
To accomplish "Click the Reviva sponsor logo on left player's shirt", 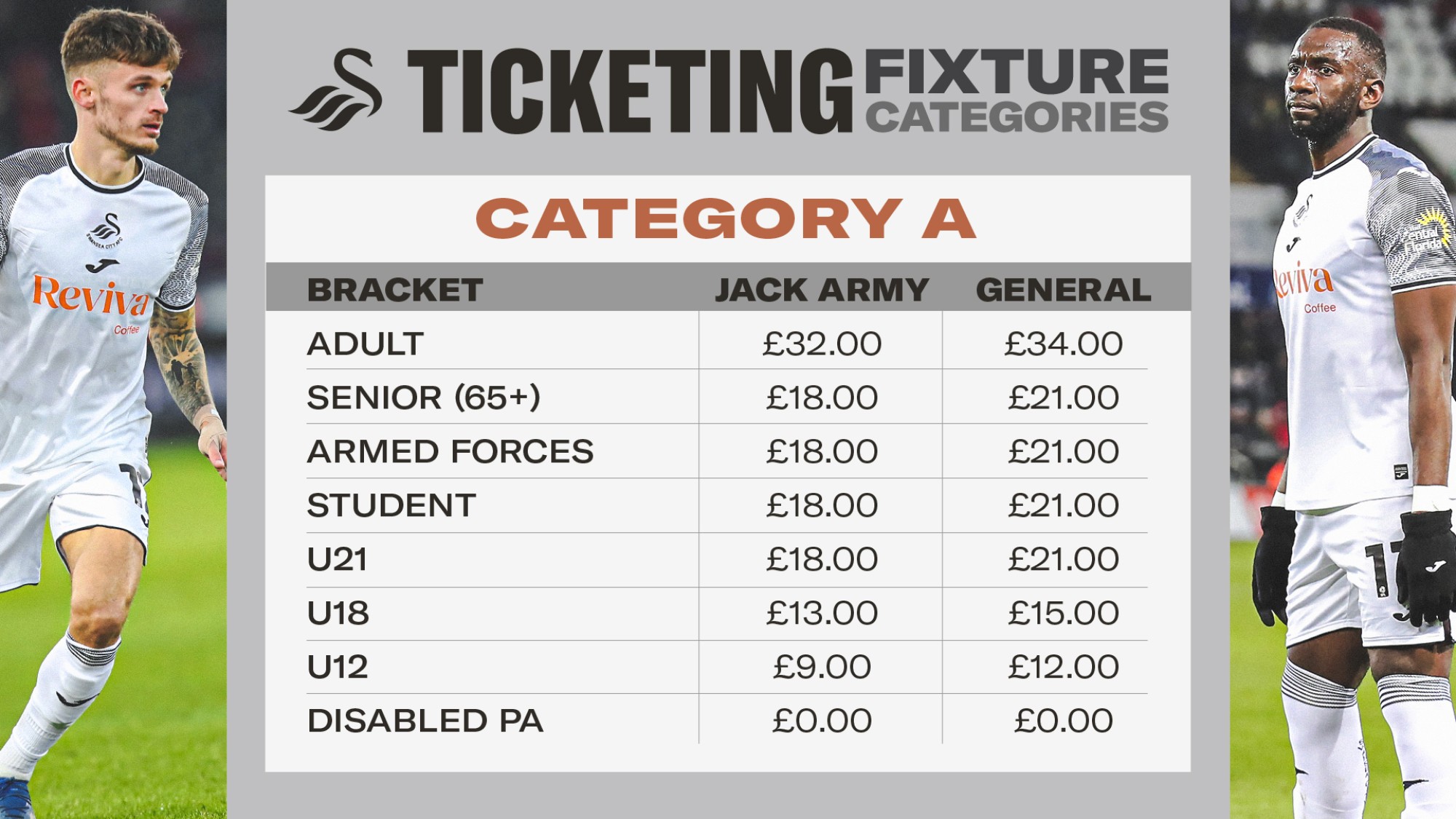I will coord(90,294).
